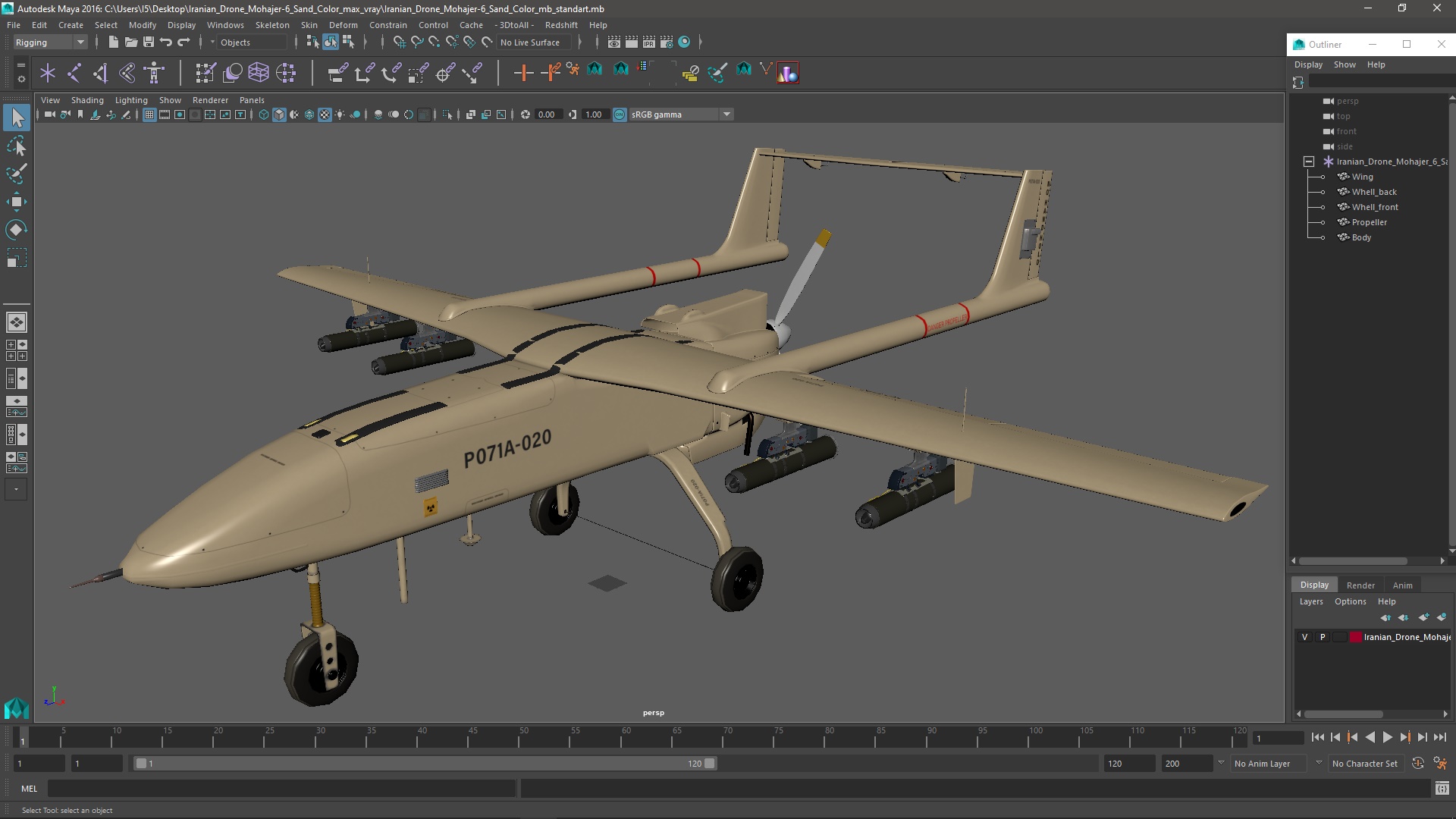Image resolution: width=1456 pixels, height=819 pixels.
Task: Choose the Scale tool in toolbox
Action: (17, 258)
